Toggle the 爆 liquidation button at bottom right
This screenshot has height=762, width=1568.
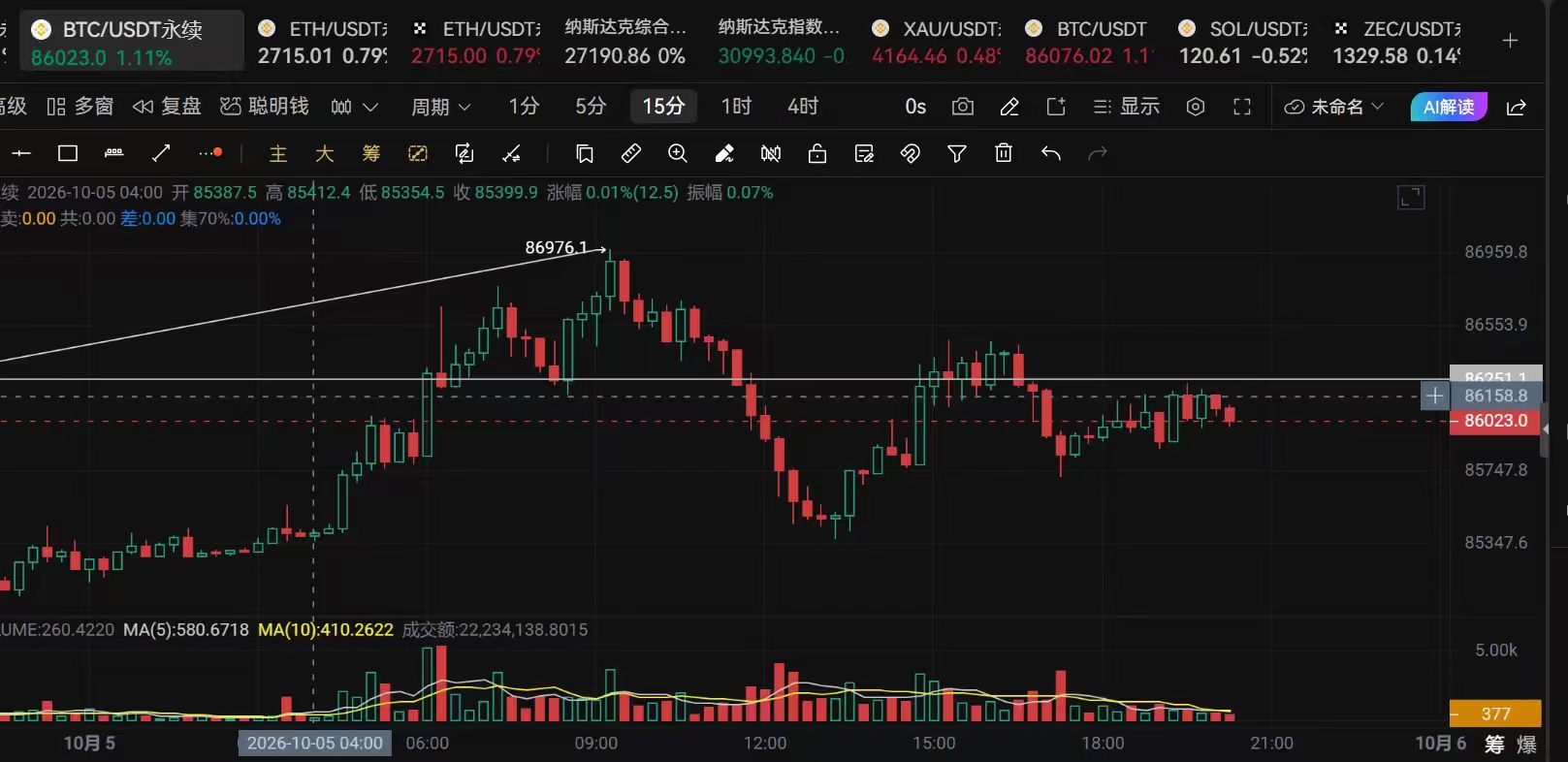pyautogui.click(x=1526, y=744)
